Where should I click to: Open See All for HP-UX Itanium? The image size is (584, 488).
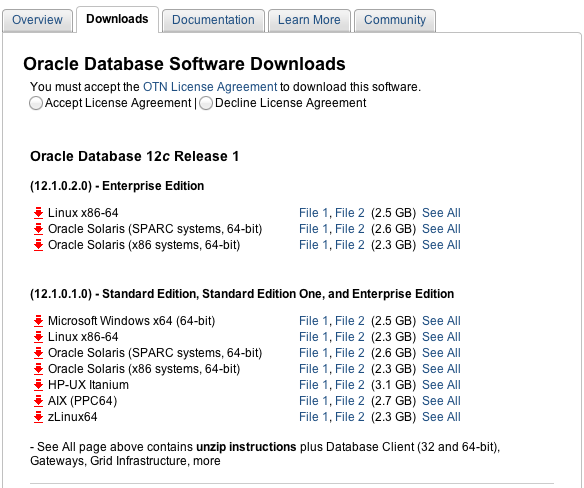[x=441, y=385]
